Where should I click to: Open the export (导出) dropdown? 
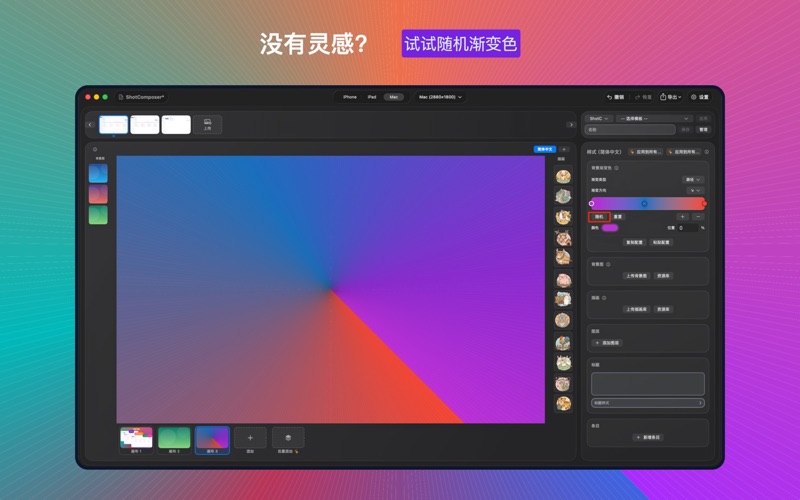[670, 97]
